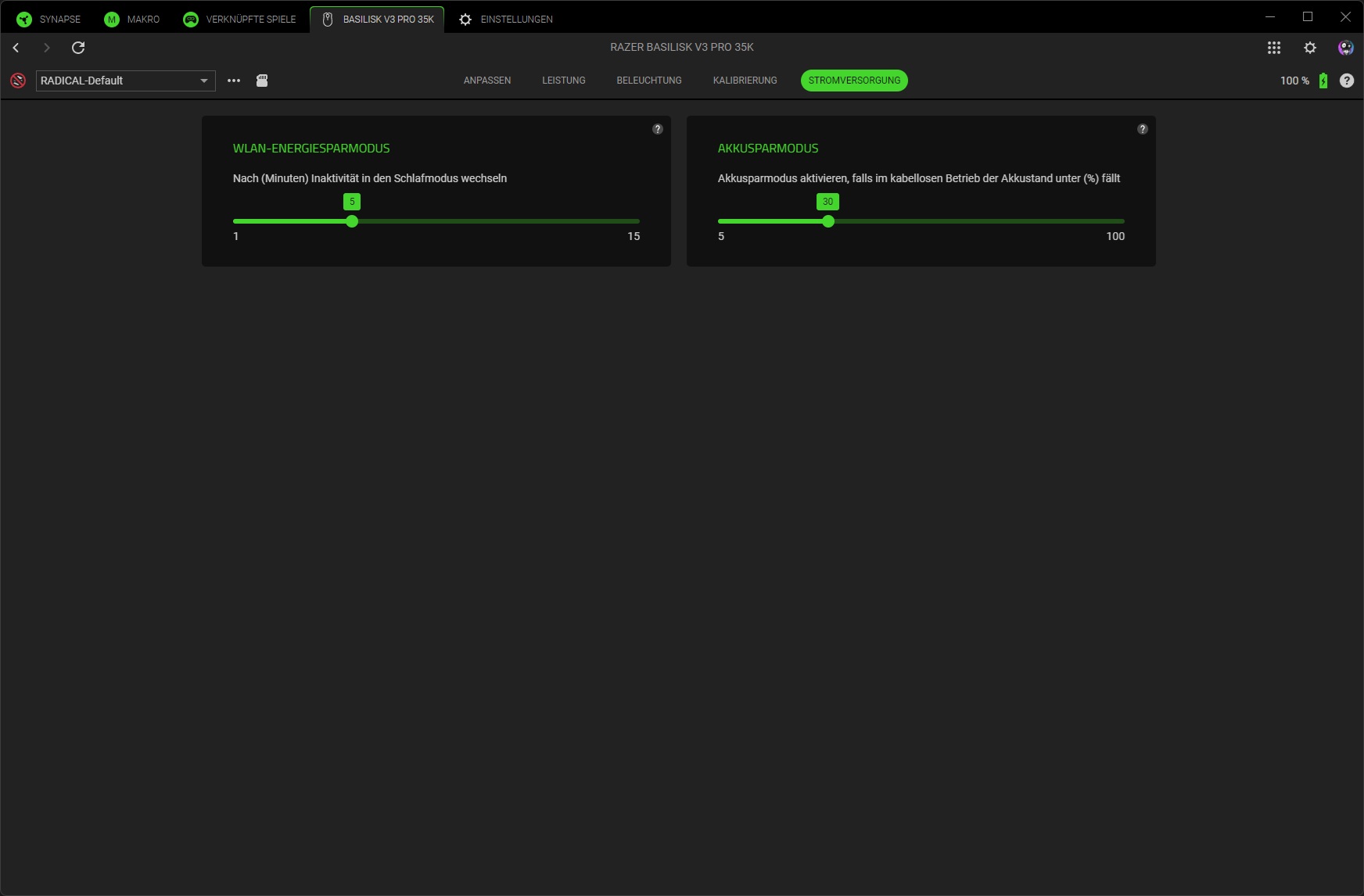
Task: Click the help icon in WLAN-Energiesparmodus panel
Action: (x=658, y=129)
